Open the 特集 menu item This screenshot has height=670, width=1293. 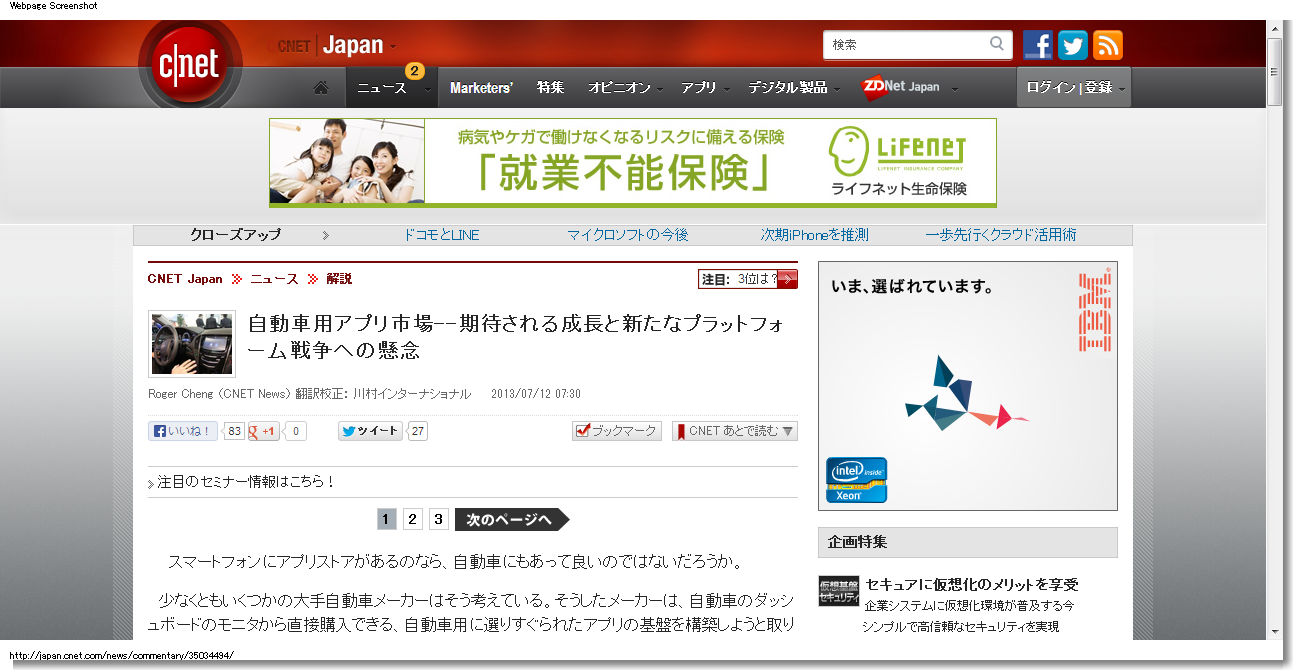550,88
